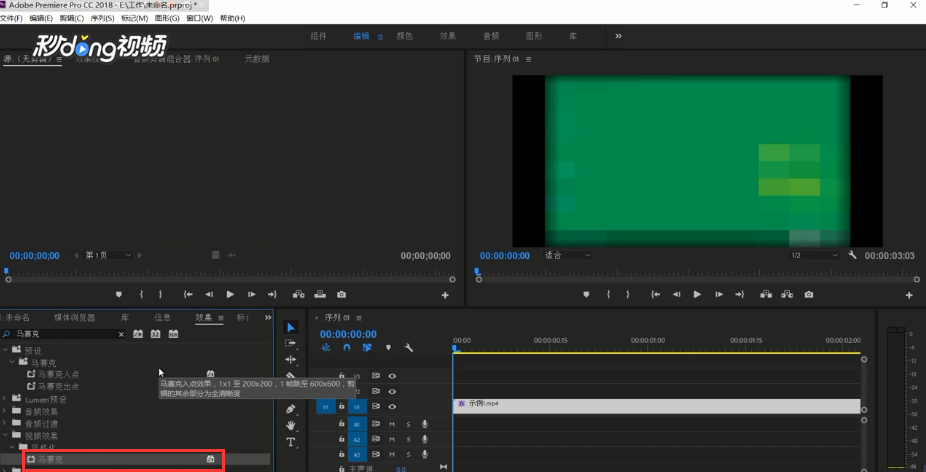Open button editor in Source monitor
The height and width of the screenshot is (472, 926).
(445, 295)
